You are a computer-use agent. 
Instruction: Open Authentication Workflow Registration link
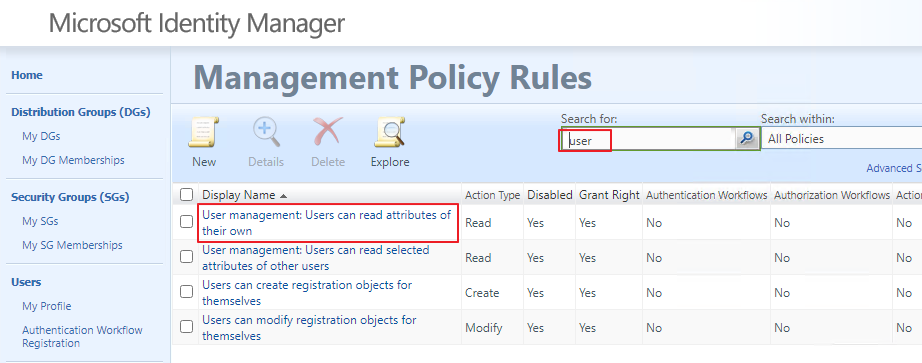82,337
